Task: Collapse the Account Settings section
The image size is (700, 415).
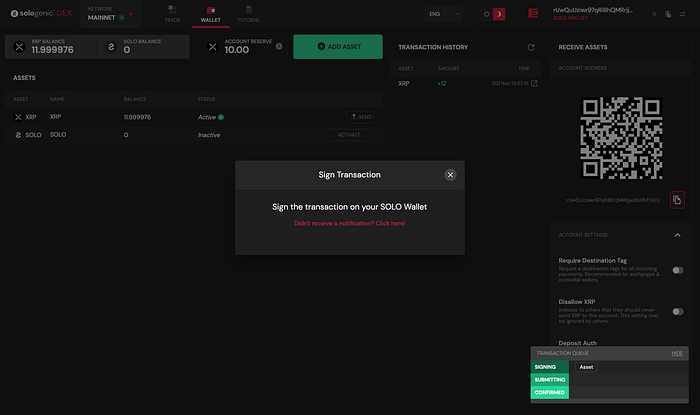Action: [x=677, y=235]
